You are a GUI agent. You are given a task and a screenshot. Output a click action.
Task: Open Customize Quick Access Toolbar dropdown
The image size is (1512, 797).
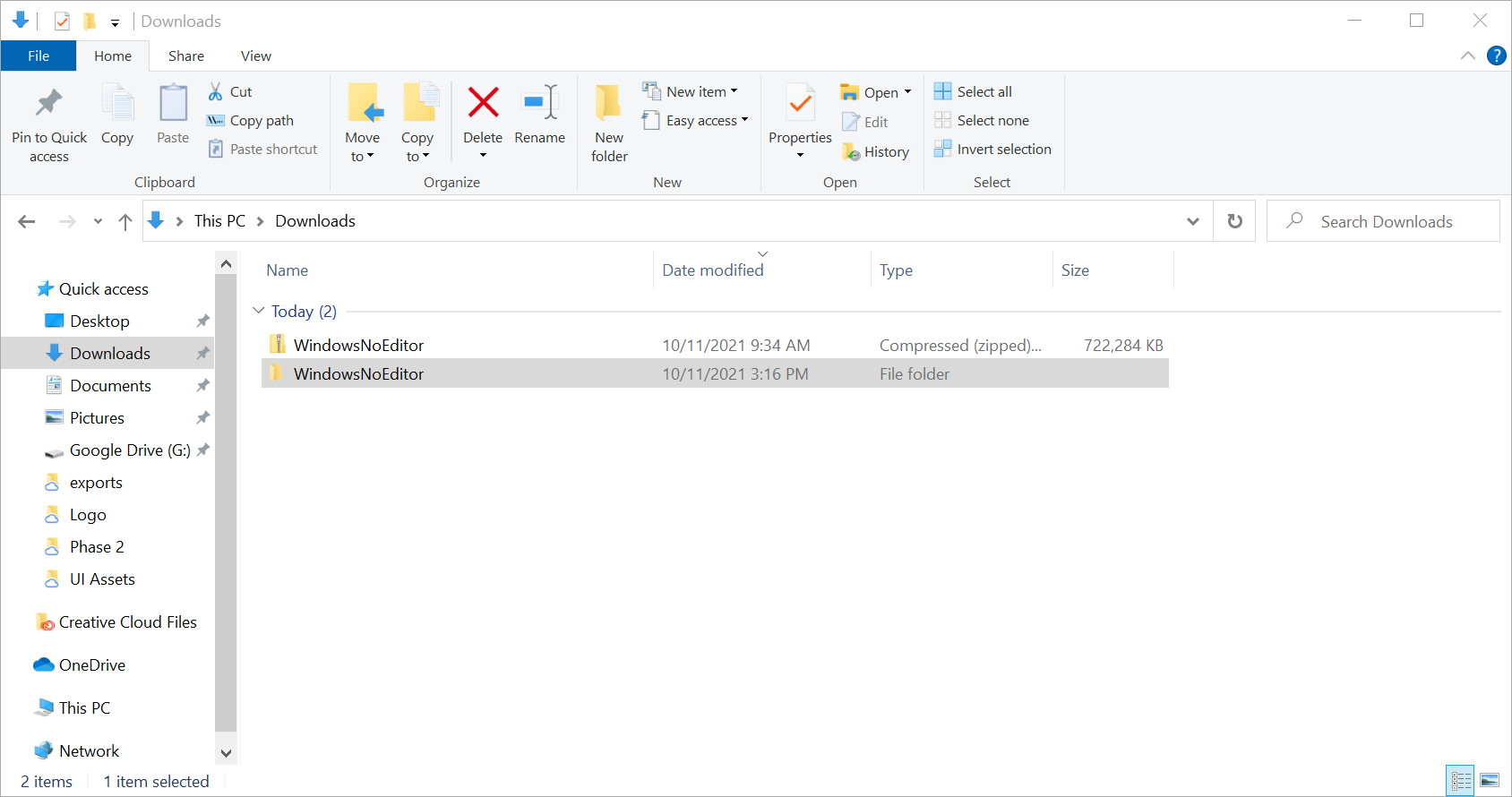coord(115,22)
